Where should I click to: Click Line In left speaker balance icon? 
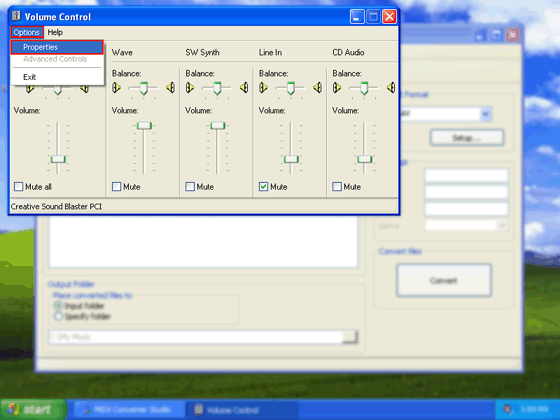pyautogui.click(x=263, y=88)
